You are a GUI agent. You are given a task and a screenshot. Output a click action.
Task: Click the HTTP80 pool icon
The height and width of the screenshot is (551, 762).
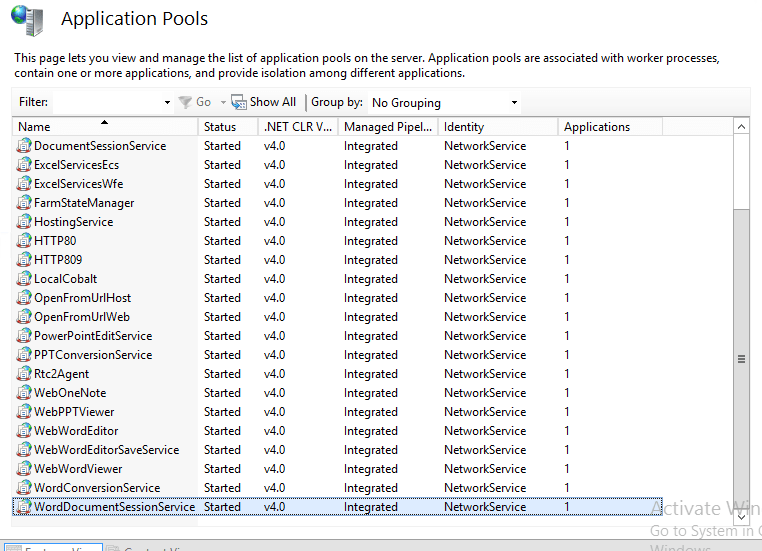pyautogui.click(x=24, y=241)
